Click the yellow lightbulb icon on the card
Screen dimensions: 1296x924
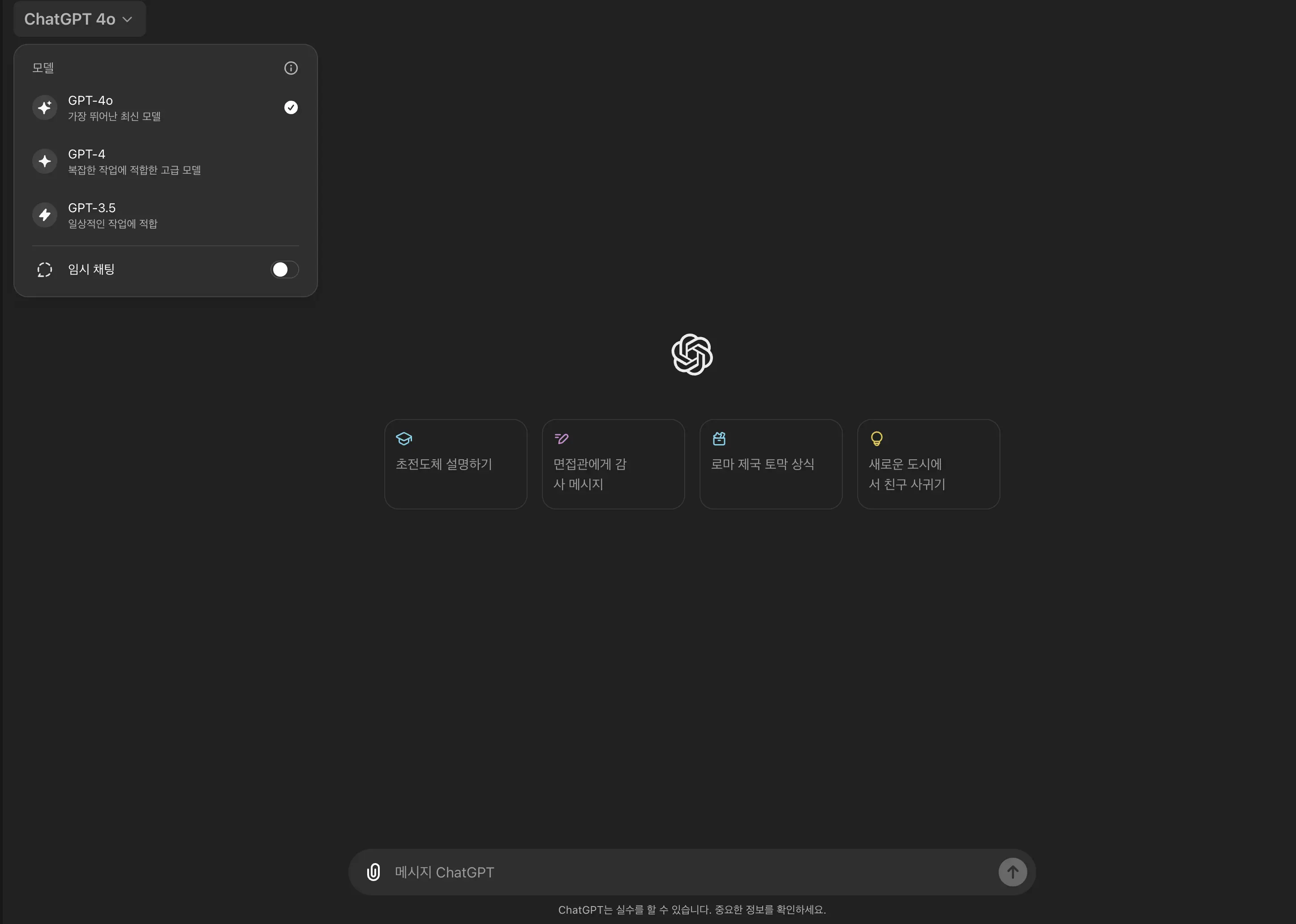876,439
